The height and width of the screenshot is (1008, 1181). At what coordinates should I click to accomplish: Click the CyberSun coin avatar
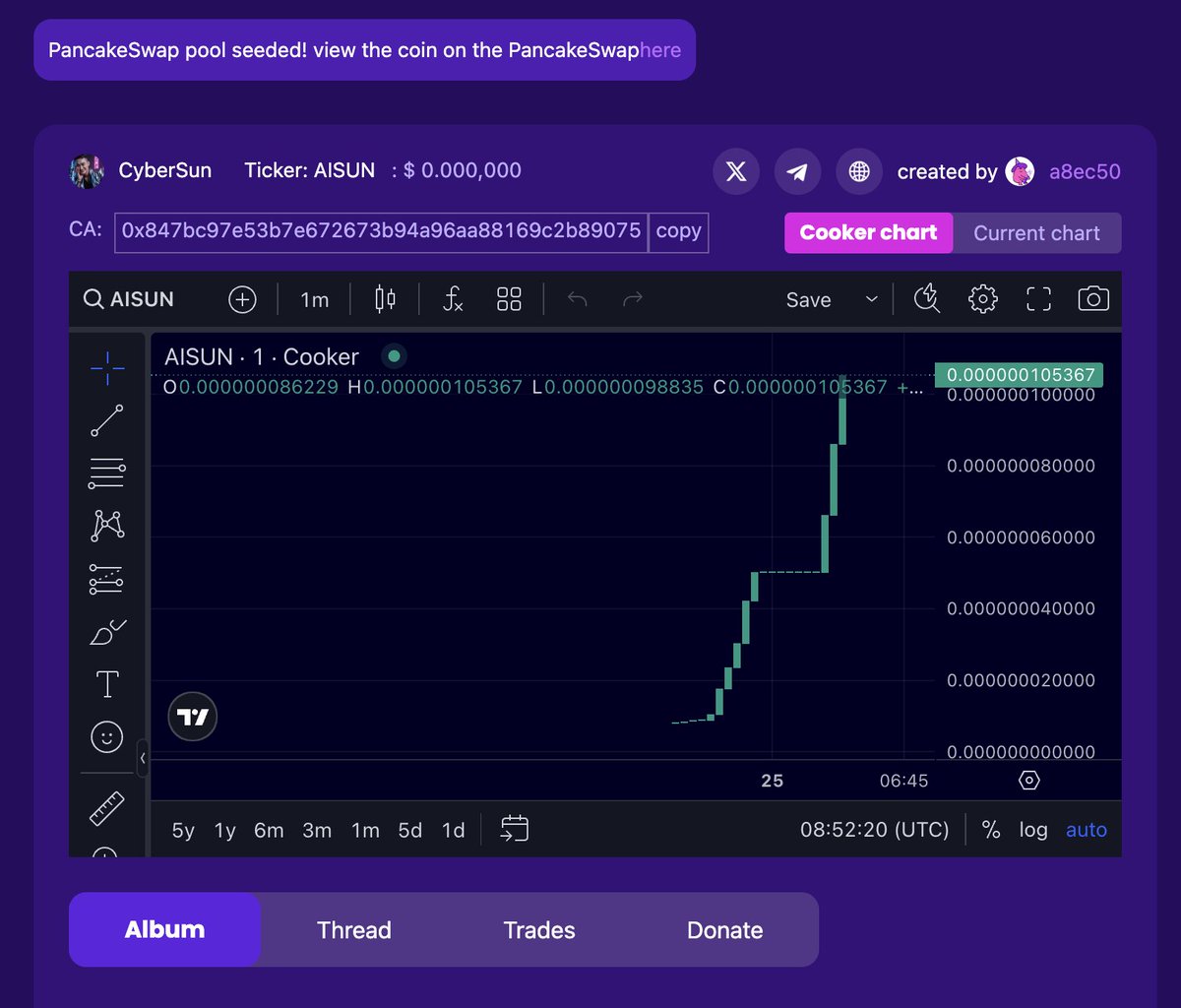[87, 171]
